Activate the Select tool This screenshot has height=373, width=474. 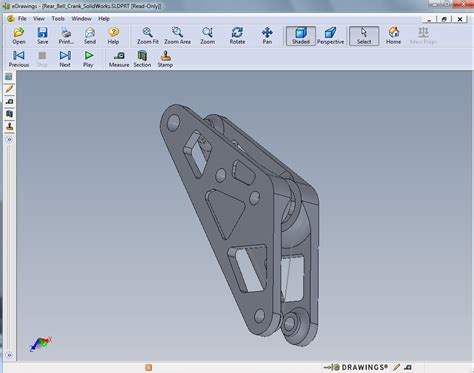pos(364,36)
